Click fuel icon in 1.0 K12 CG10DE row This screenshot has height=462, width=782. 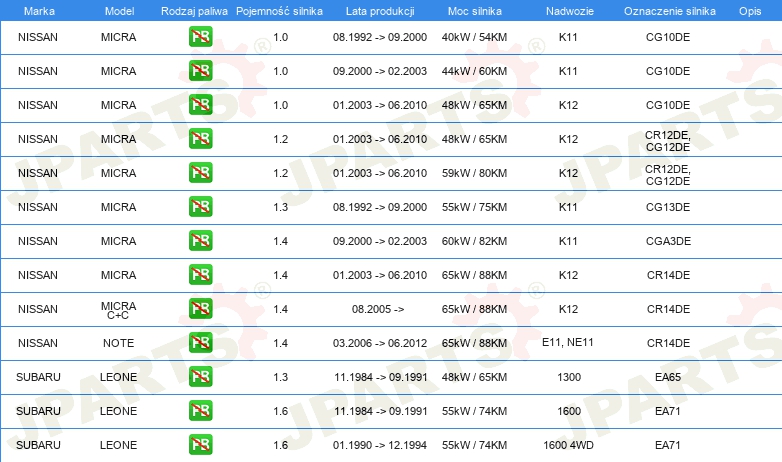pyautogui.click(x=200, y=105)
